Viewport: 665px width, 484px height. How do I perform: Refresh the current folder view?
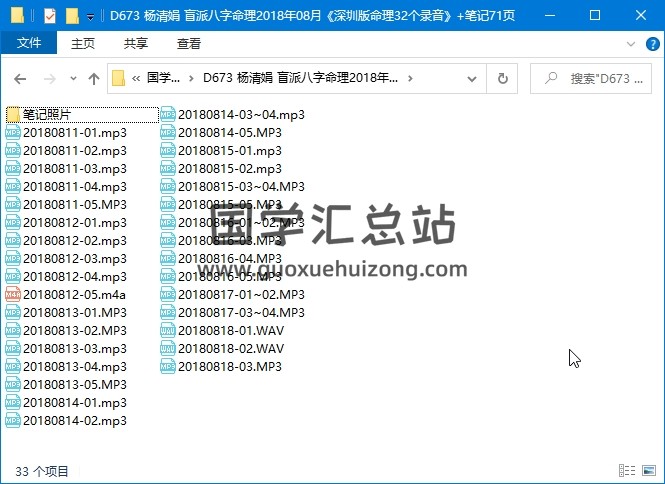point(505,78)
